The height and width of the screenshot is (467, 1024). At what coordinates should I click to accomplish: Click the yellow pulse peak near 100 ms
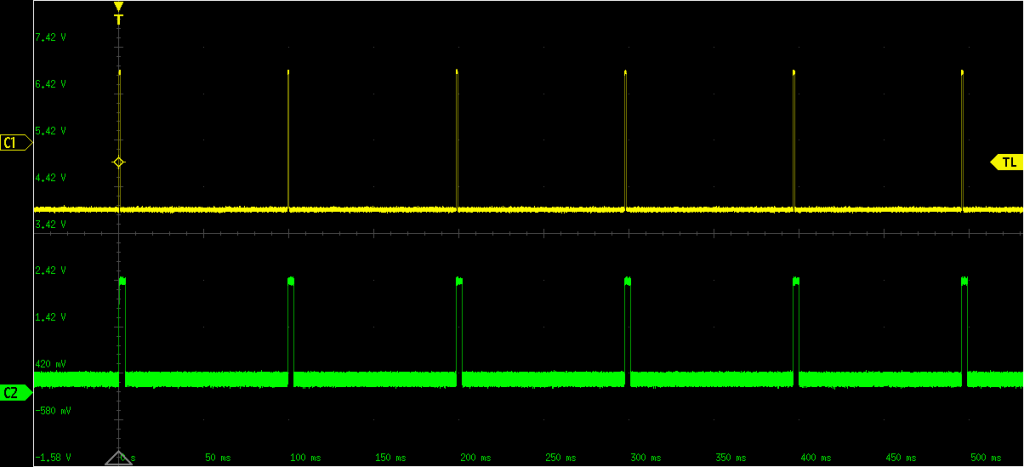[x=288, y=73]
